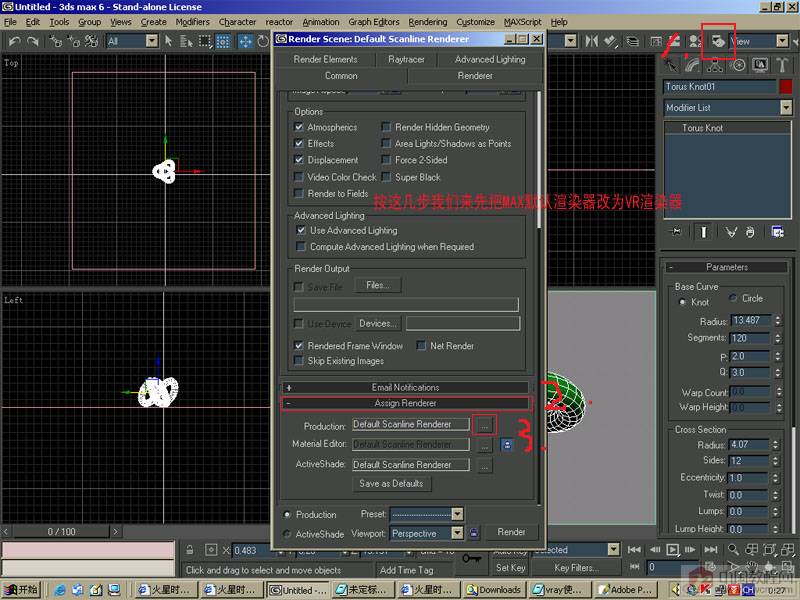
Task: Switch to the Advanced Lighting tab
Action: [x=490, y=59]
